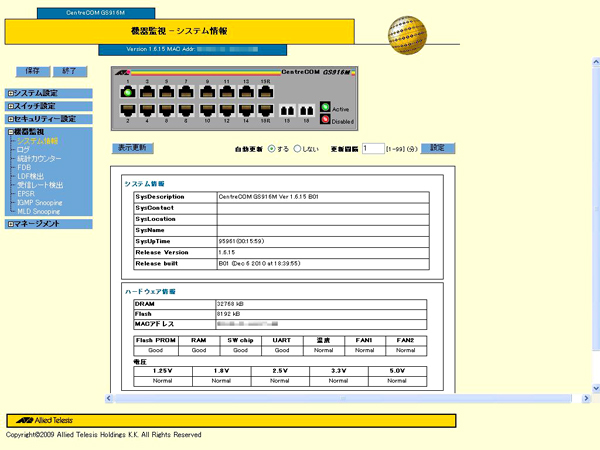Click the Normal status under FAN1
This screenshot has height=450, width=600.
click(x=364, y=350)
